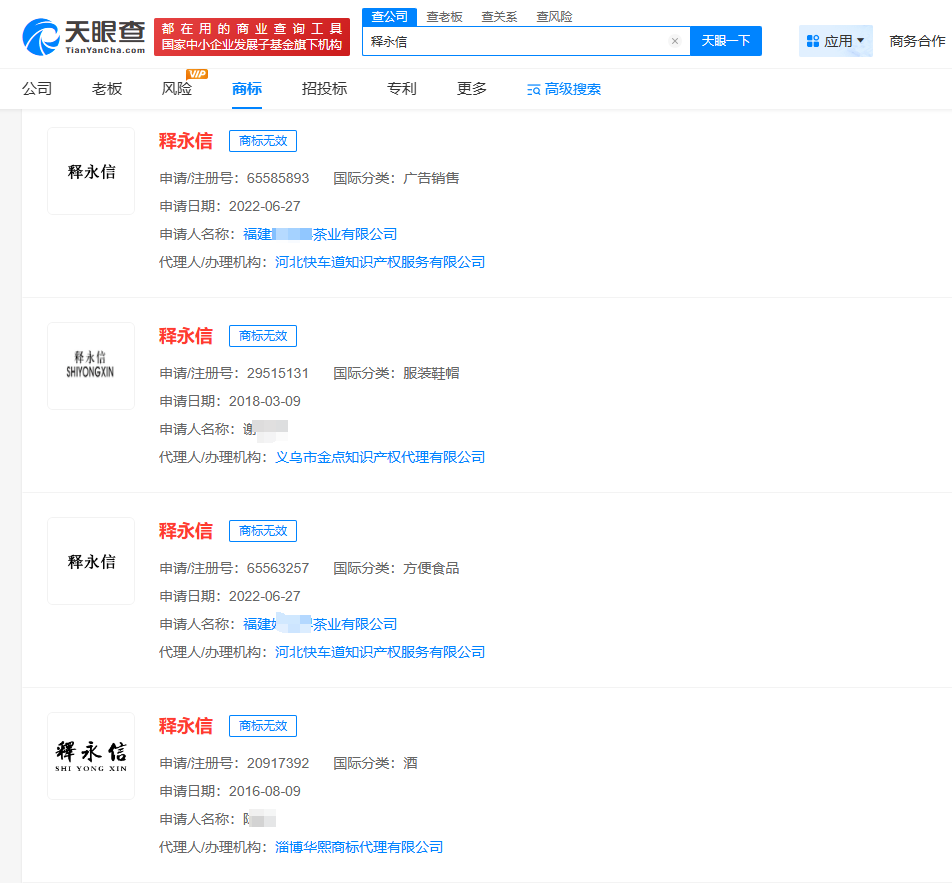The width and height of the screenshot is (952, 883).
Task: Click 商标无效 tag on 65563257 entry
Action: pos(263,531)
